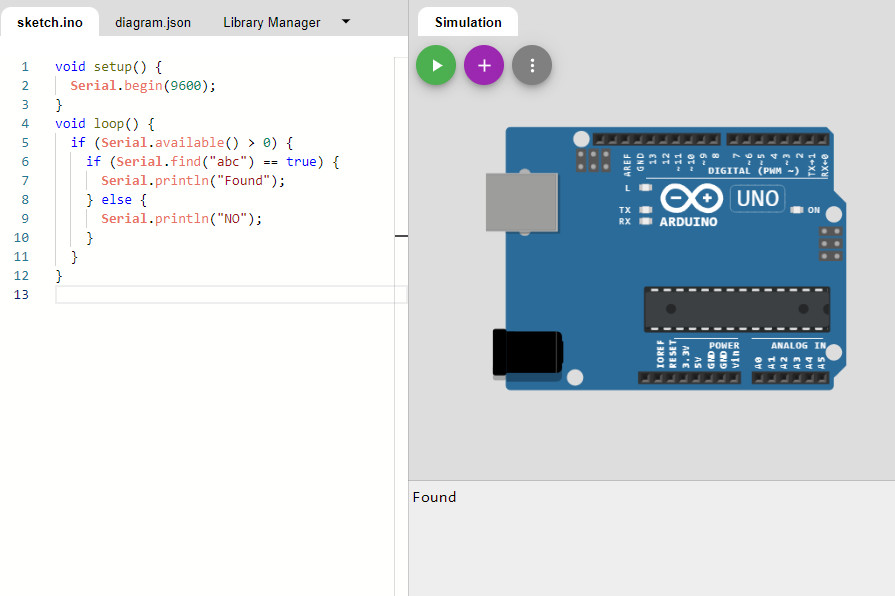The width and height of the screenshot is (895, 596).
Task: Place cursor on 'void loop() {' line
Action: coord(104,124)
